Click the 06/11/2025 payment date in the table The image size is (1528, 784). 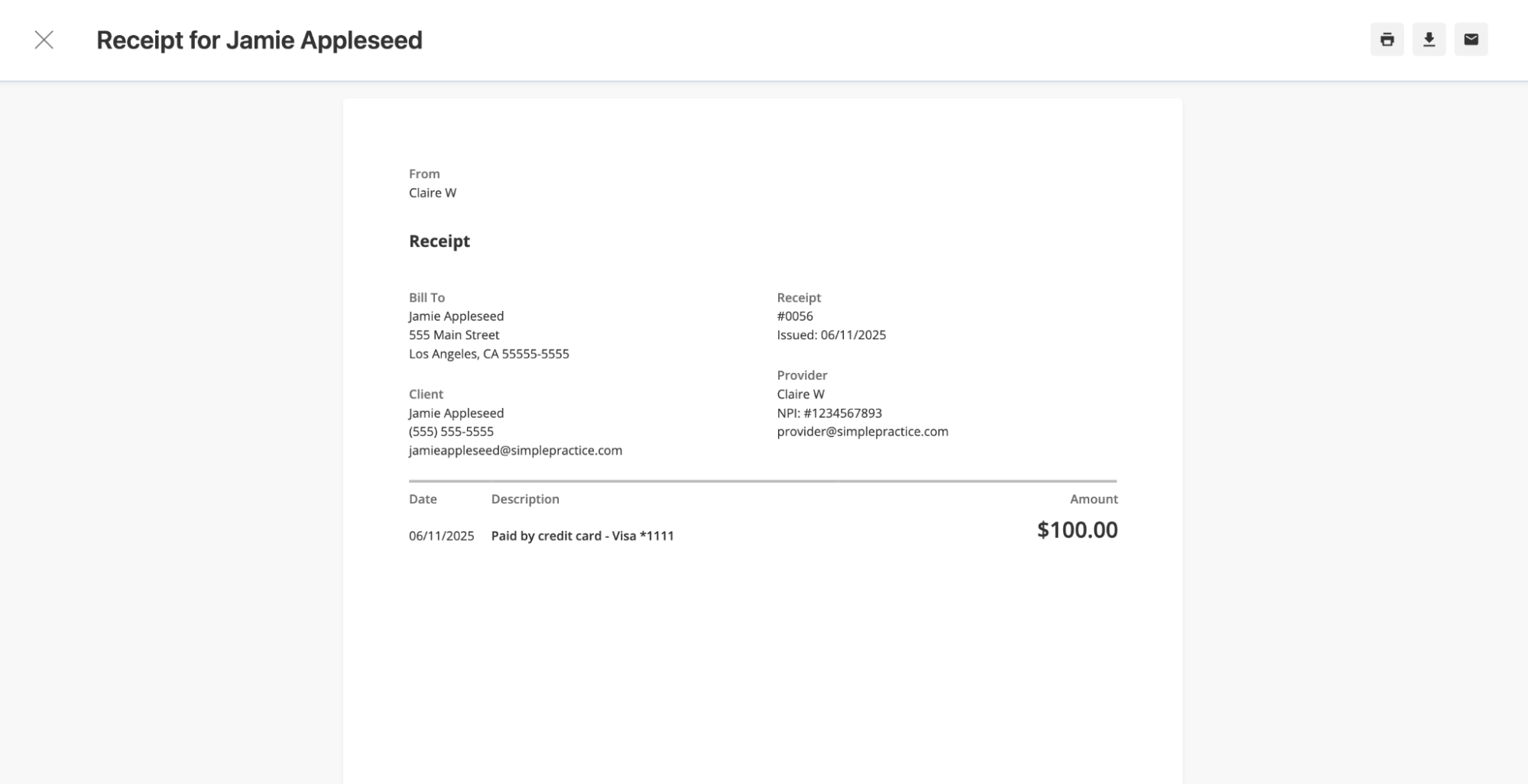pyautogui.click(x=441, y=536)
